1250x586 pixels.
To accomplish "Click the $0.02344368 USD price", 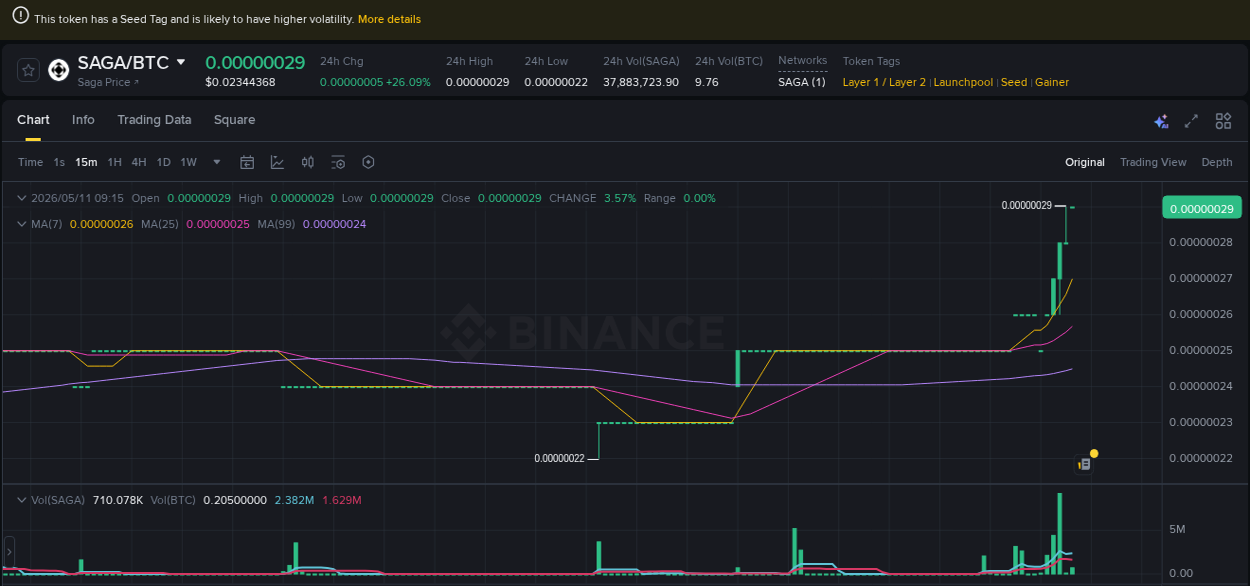I will pos(240,82).
